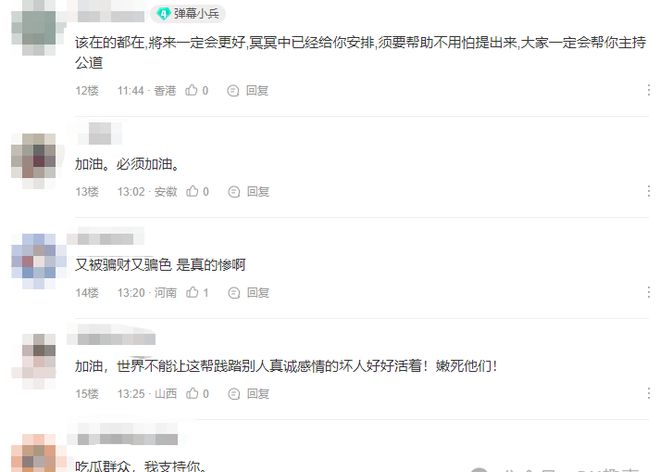
Task: Click 回复 text on the 香港 comment
Action: click(x=257, y=91)
